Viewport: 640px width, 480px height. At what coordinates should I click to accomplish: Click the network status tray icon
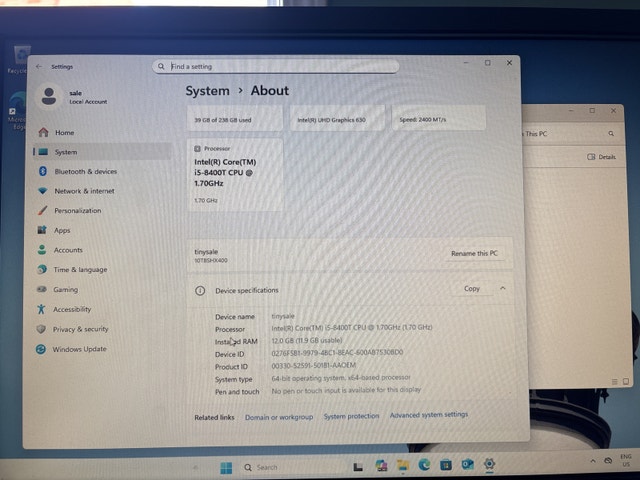(608, 460)
